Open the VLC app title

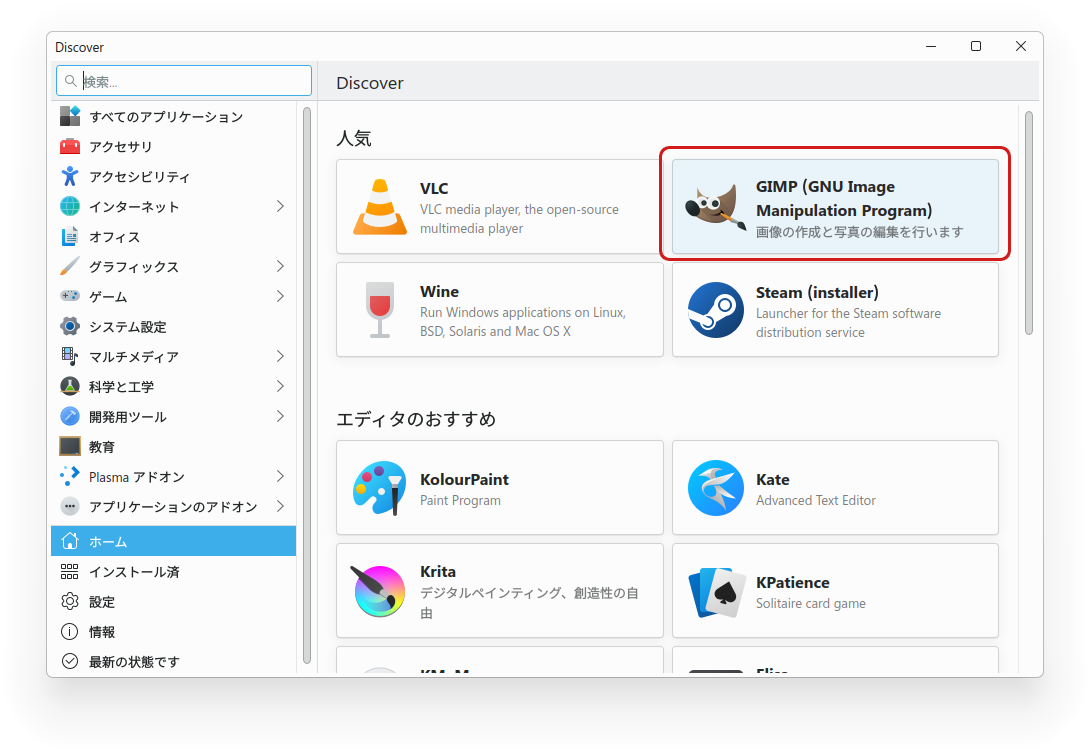[x=434, y=188]
